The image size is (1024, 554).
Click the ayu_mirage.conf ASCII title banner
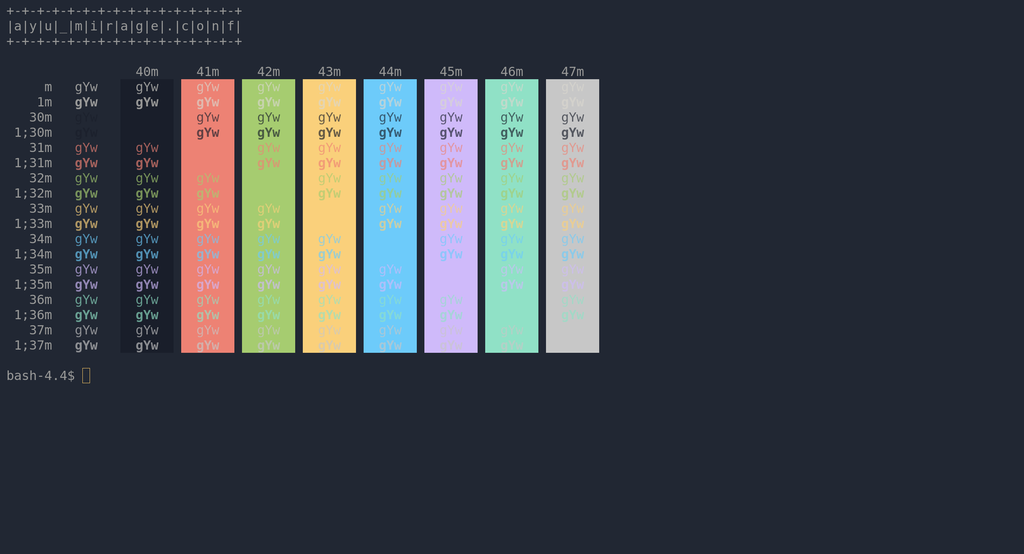point(124,27)
